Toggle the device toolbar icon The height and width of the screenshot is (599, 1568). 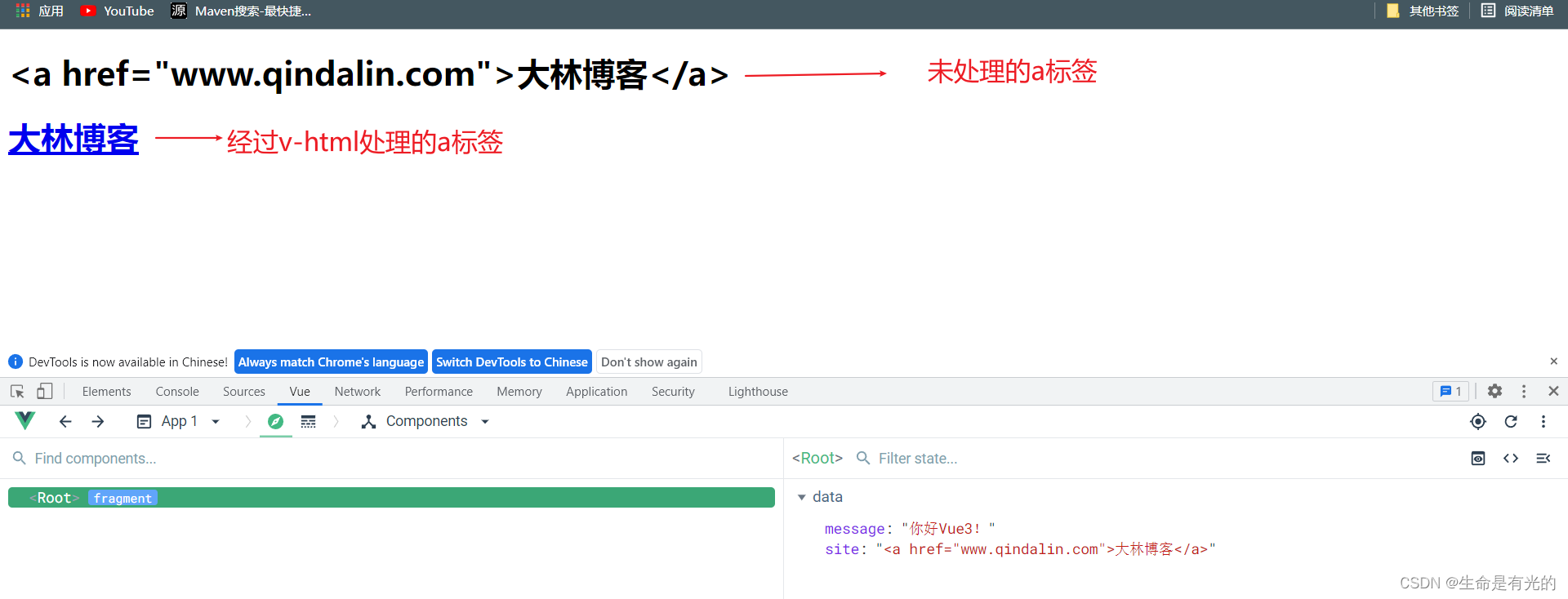pos(45,392)
